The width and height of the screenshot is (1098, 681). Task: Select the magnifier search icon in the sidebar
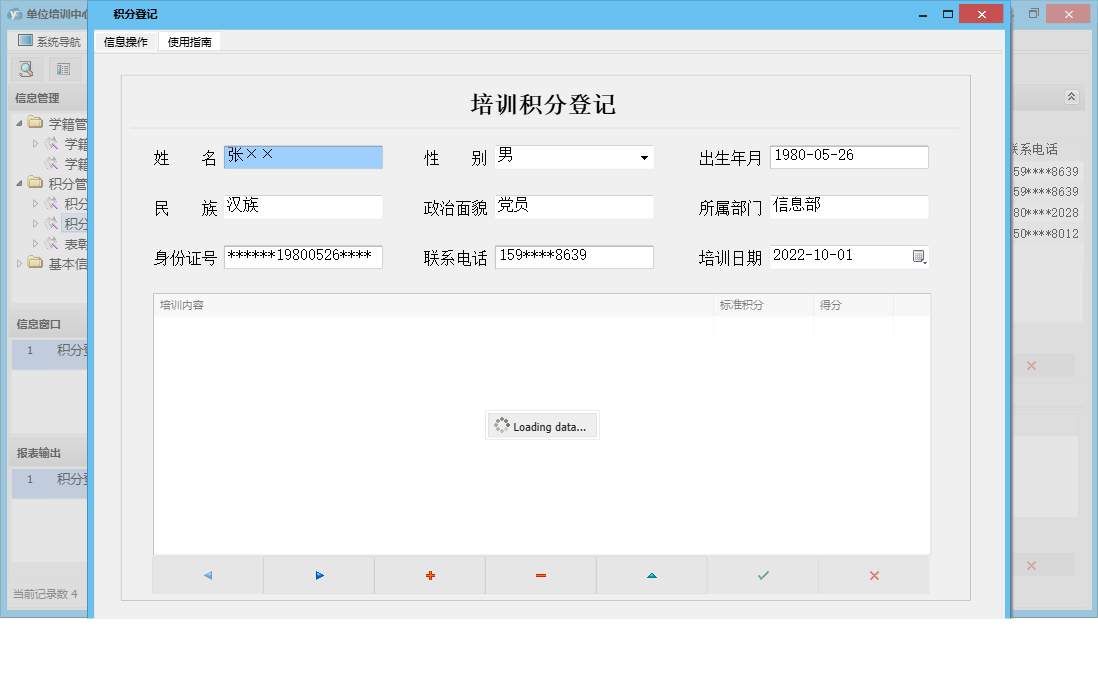pyautogui.click(x=25, y=69)
